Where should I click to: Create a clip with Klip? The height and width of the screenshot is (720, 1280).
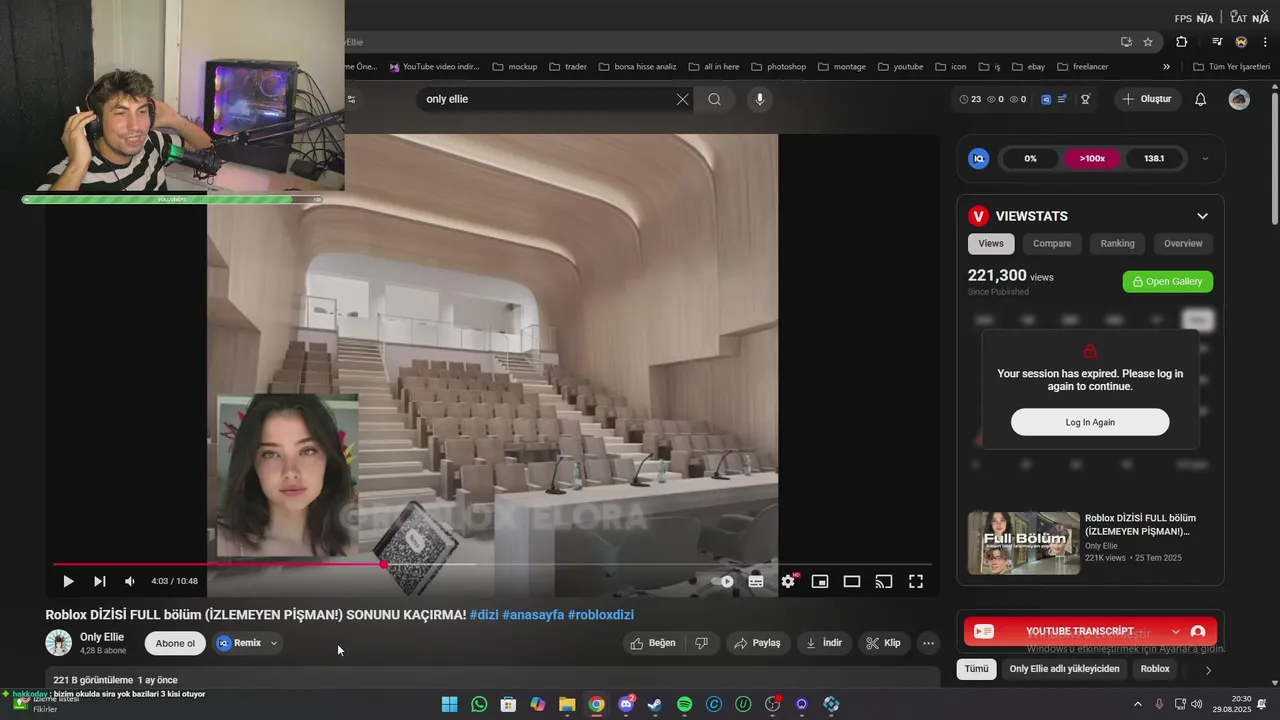click(883, 643)
